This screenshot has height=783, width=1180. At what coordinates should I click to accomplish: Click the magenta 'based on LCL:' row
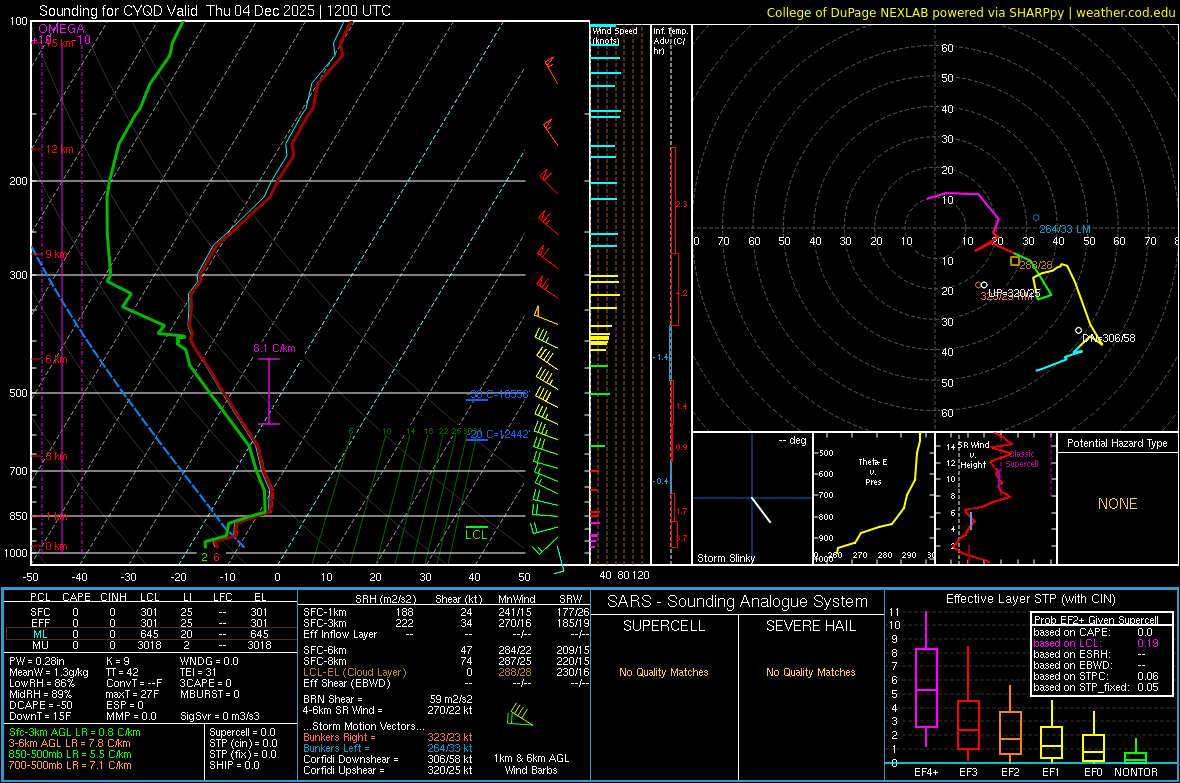tap(1096, 643)
